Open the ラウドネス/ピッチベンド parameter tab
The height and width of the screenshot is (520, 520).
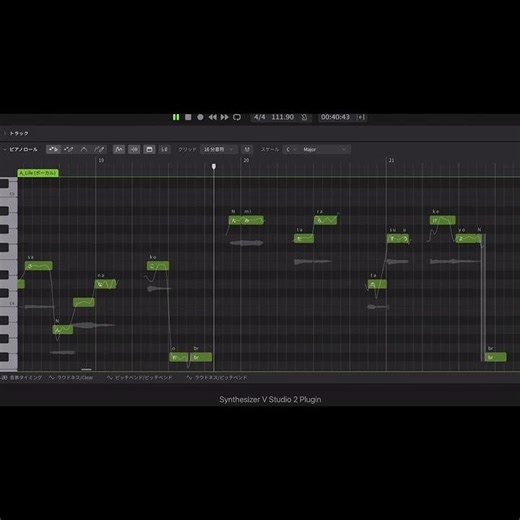(x=217, y=378)
